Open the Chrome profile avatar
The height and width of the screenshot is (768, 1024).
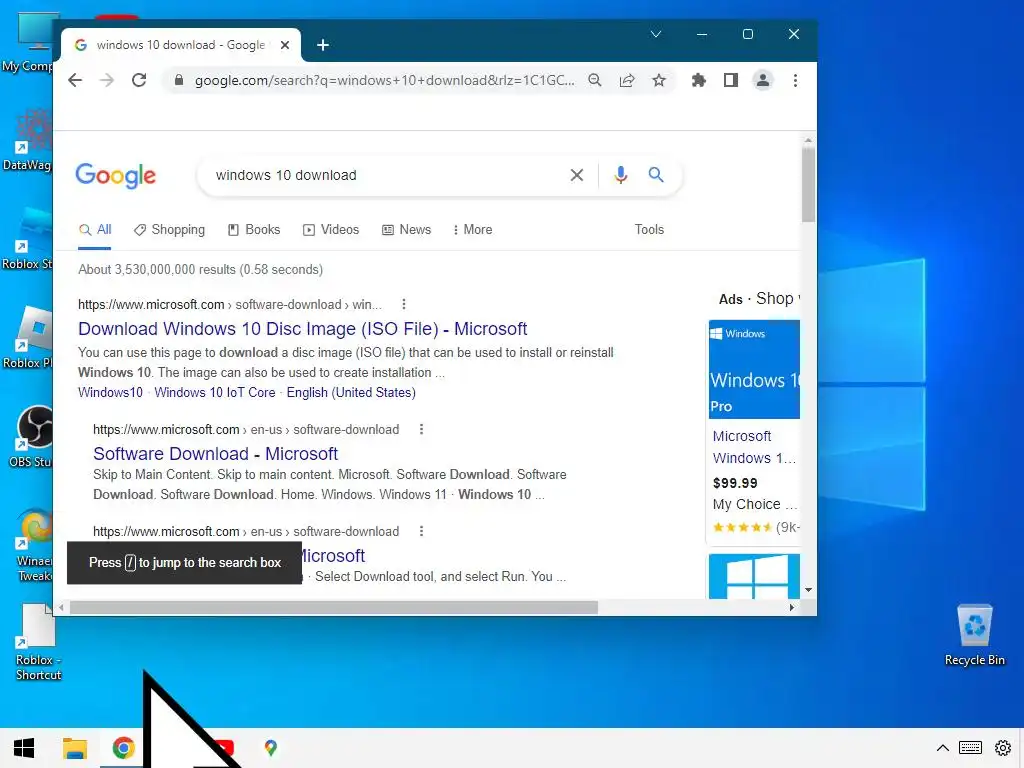762,80
